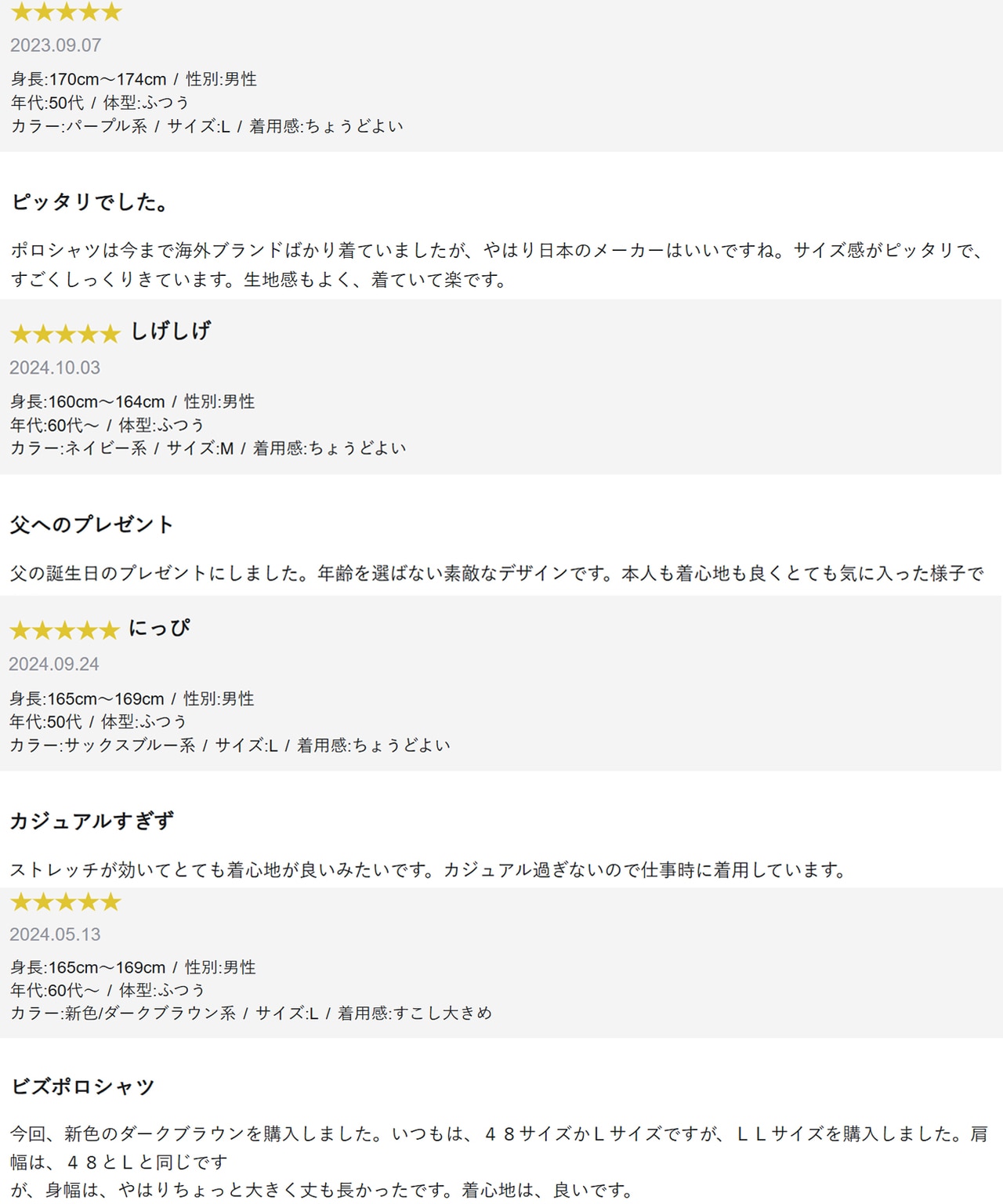The width and height of the screenshot is (1003, 1204).
Task: Click the star rating beside reviewer しげしげ
Action: 65,334
